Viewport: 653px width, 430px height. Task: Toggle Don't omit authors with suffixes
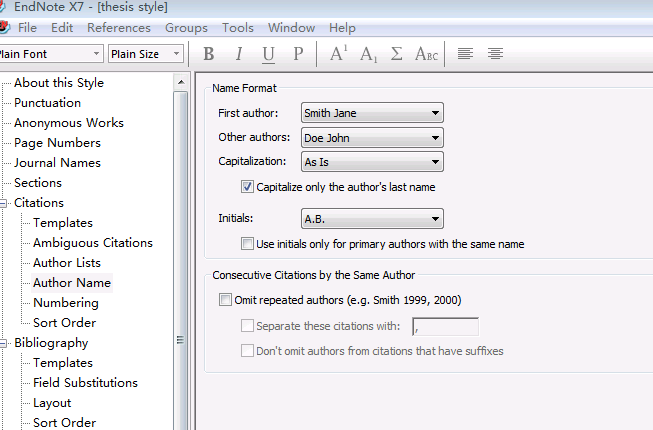point(247,350)
